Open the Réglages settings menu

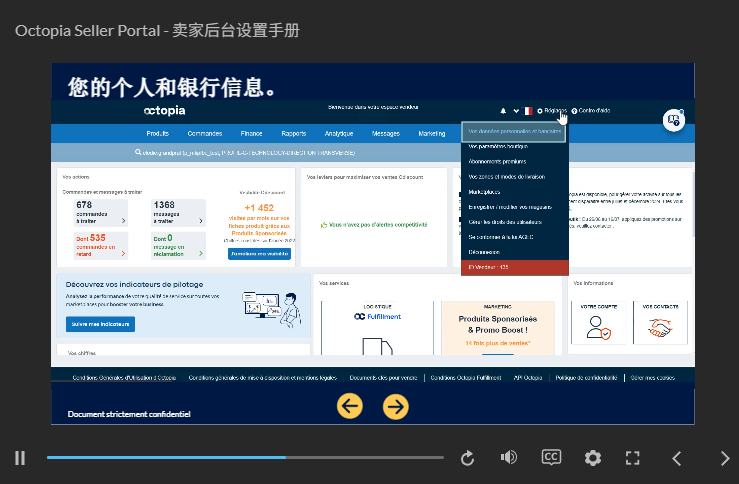[x=552, y=111]
